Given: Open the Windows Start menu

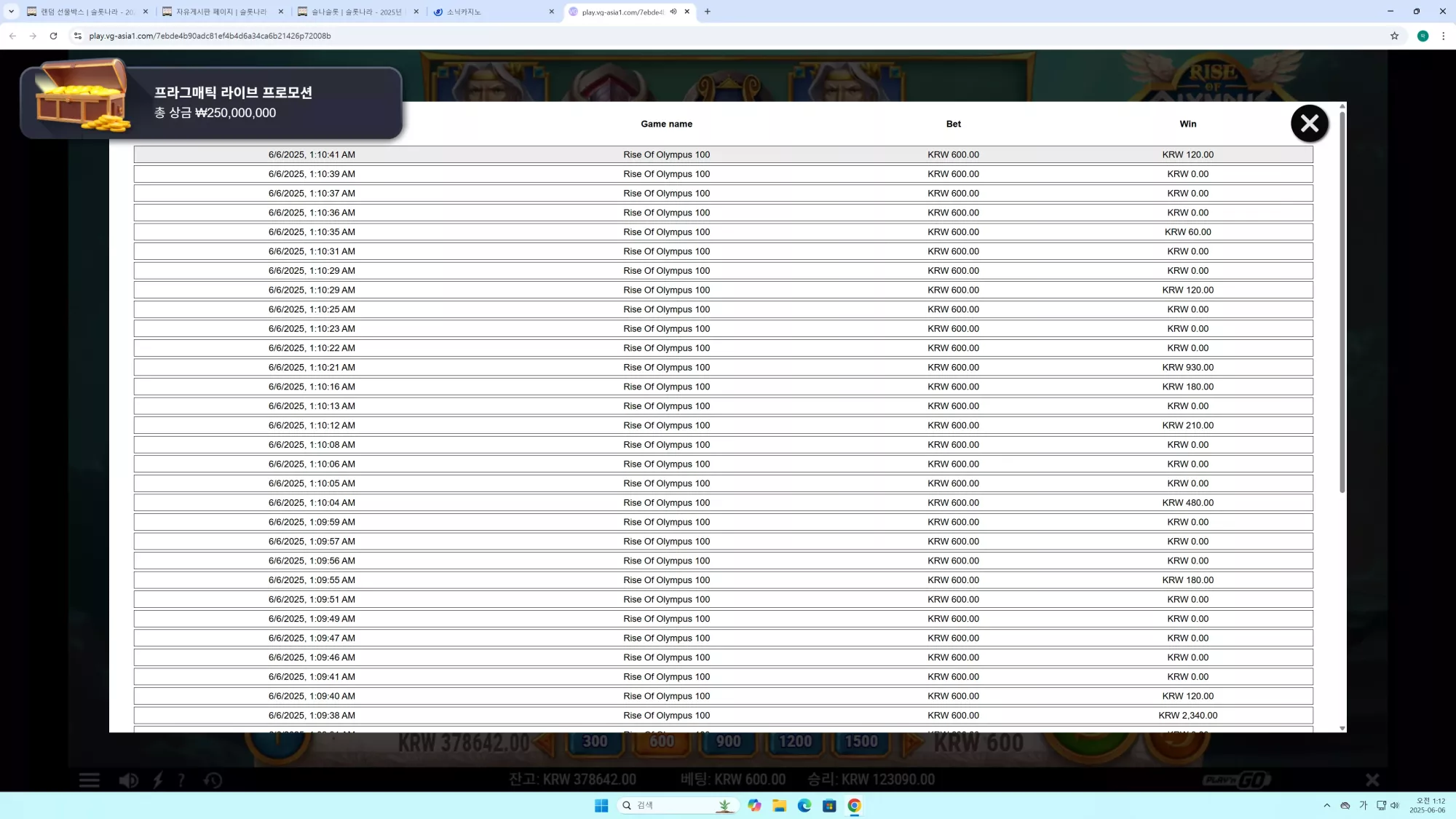Looking at the screenshot, I should pos(601,805).
